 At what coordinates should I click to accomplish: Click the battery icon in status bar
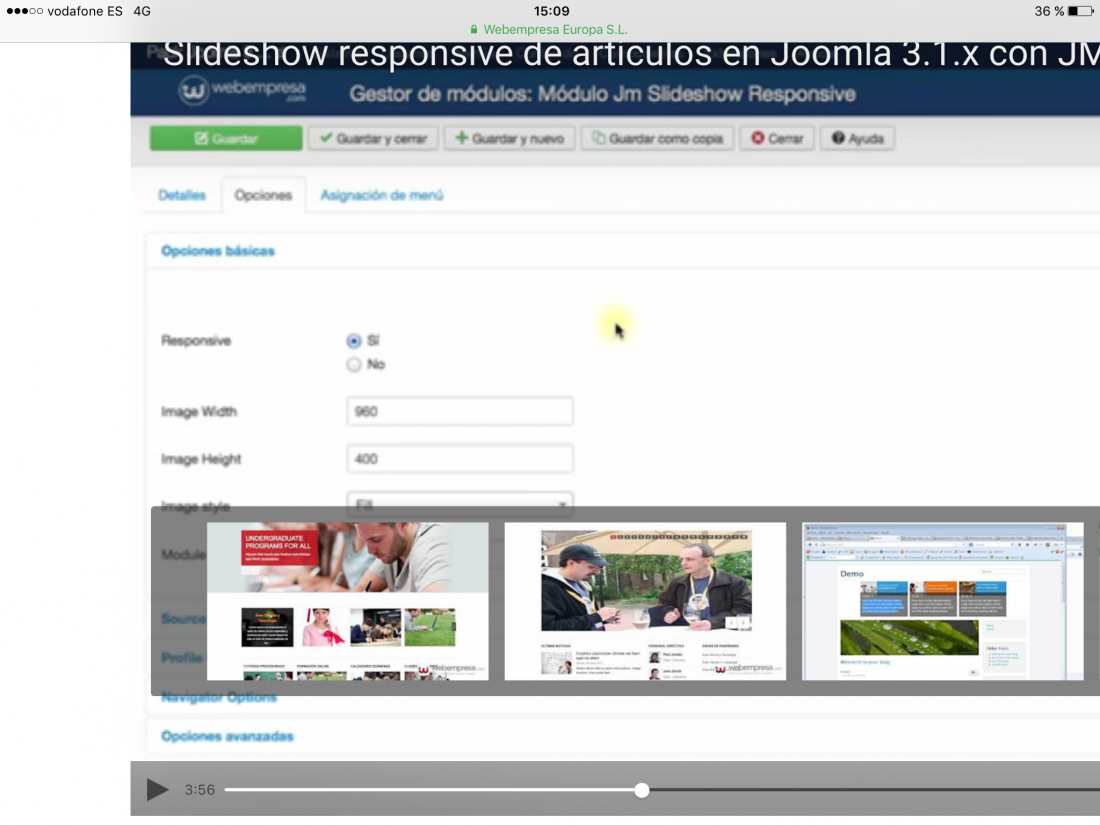[1080, 11]
